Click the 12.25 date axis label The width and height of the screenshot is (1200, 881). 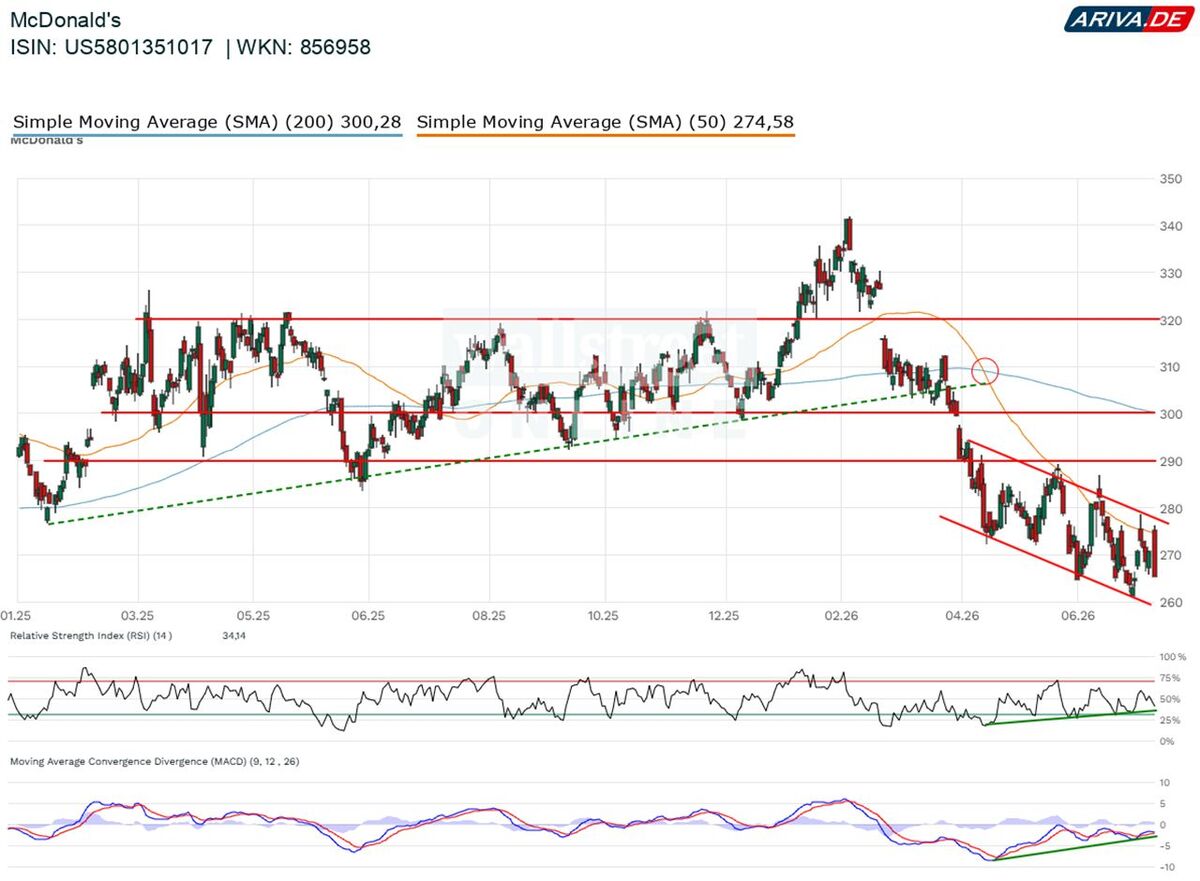point(723,617)
